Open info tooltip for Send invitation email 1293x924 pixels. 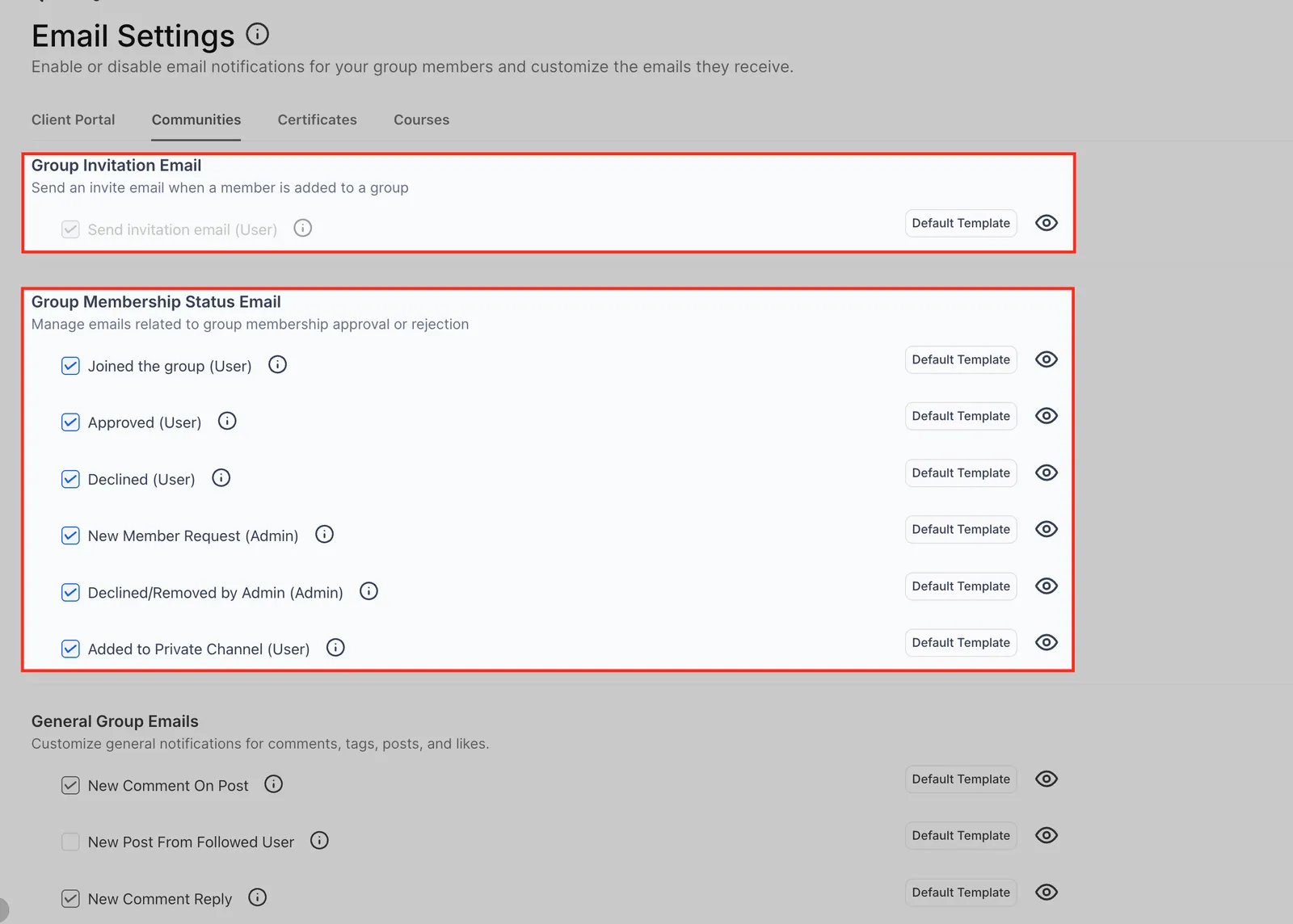(x=303, y=229)
